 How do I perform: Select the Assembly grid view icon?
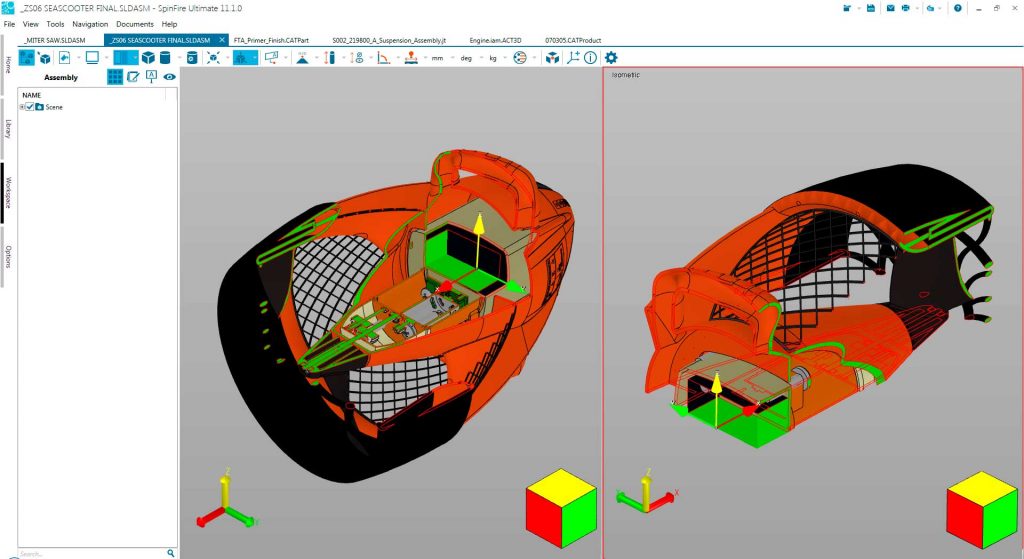[115, 77]
